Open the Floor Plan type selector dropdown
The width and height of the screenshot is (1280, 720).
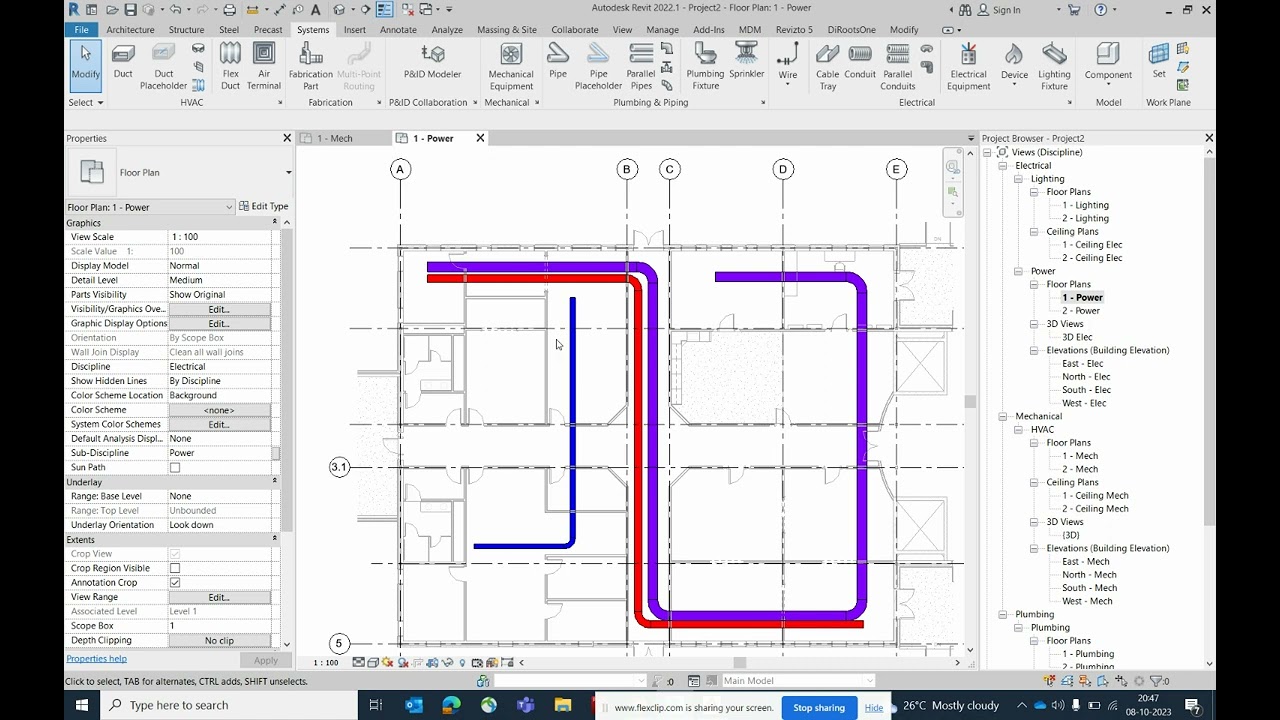288,173
